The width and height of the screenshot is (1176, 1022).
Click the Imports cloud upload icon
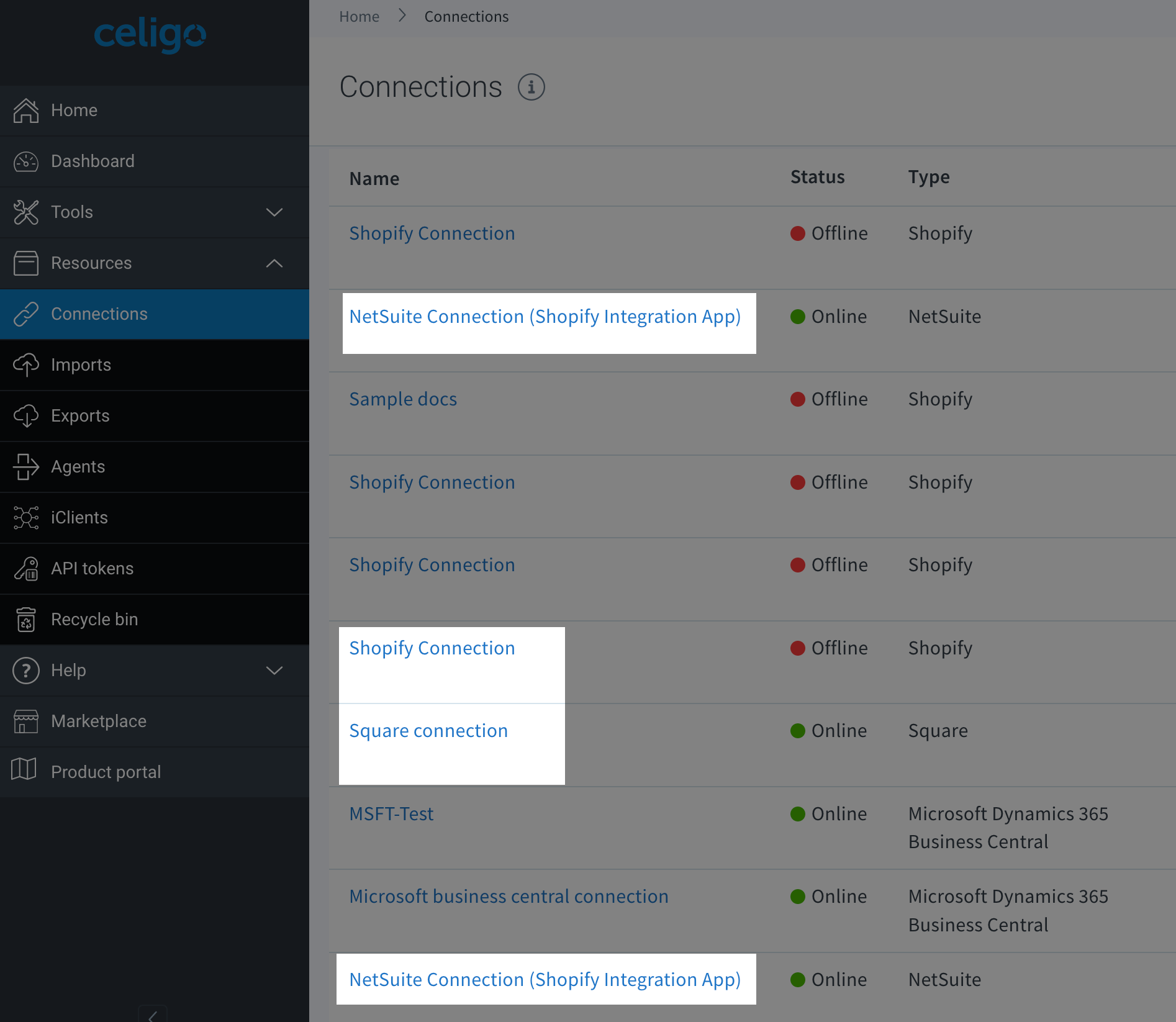tap(26, 365)
